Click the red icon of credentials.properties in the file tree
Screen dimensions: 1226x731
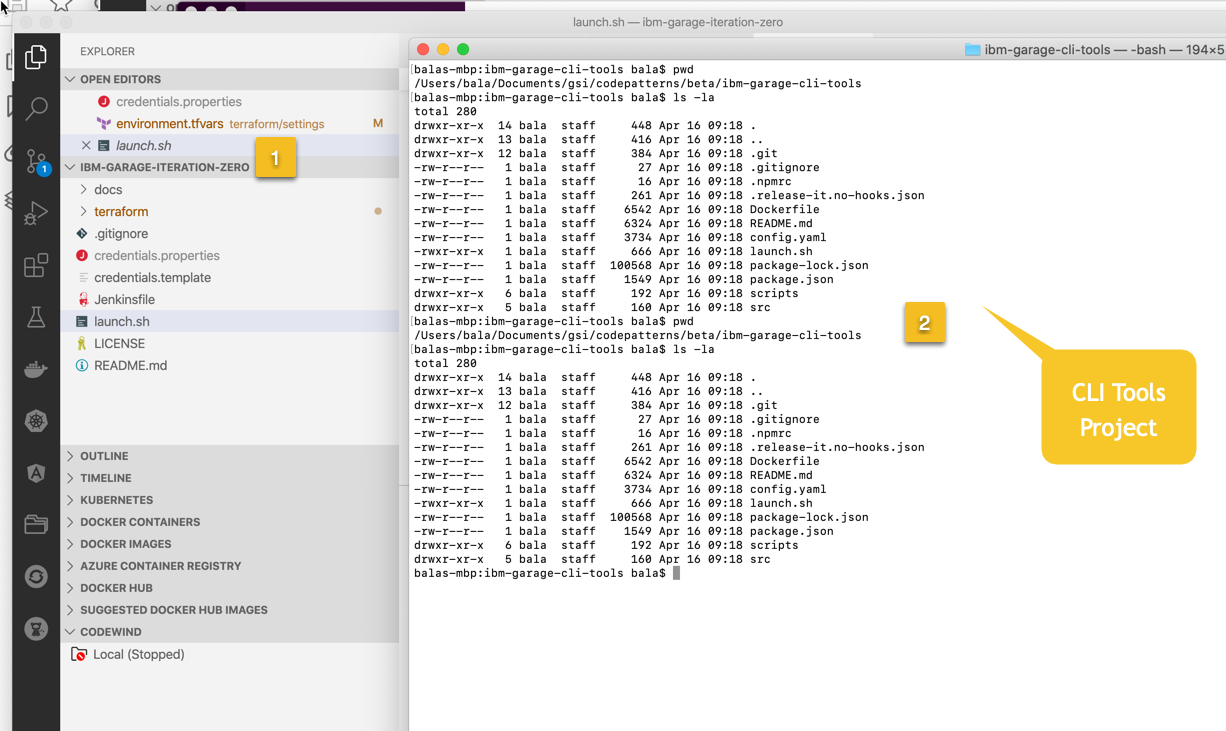pos(82,256)
